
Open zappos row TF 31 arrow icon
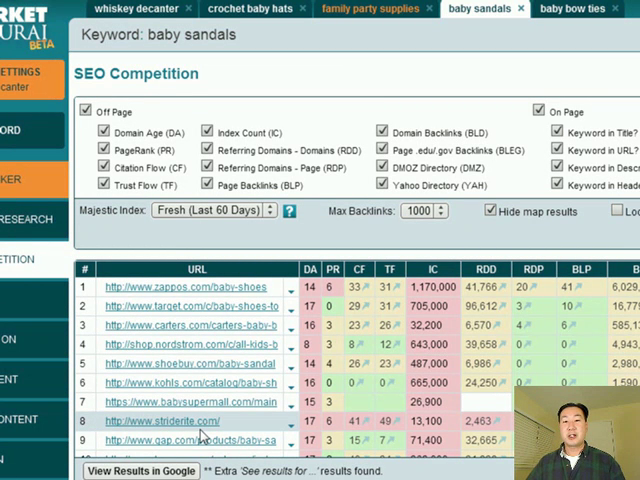(x=396, y=287)
